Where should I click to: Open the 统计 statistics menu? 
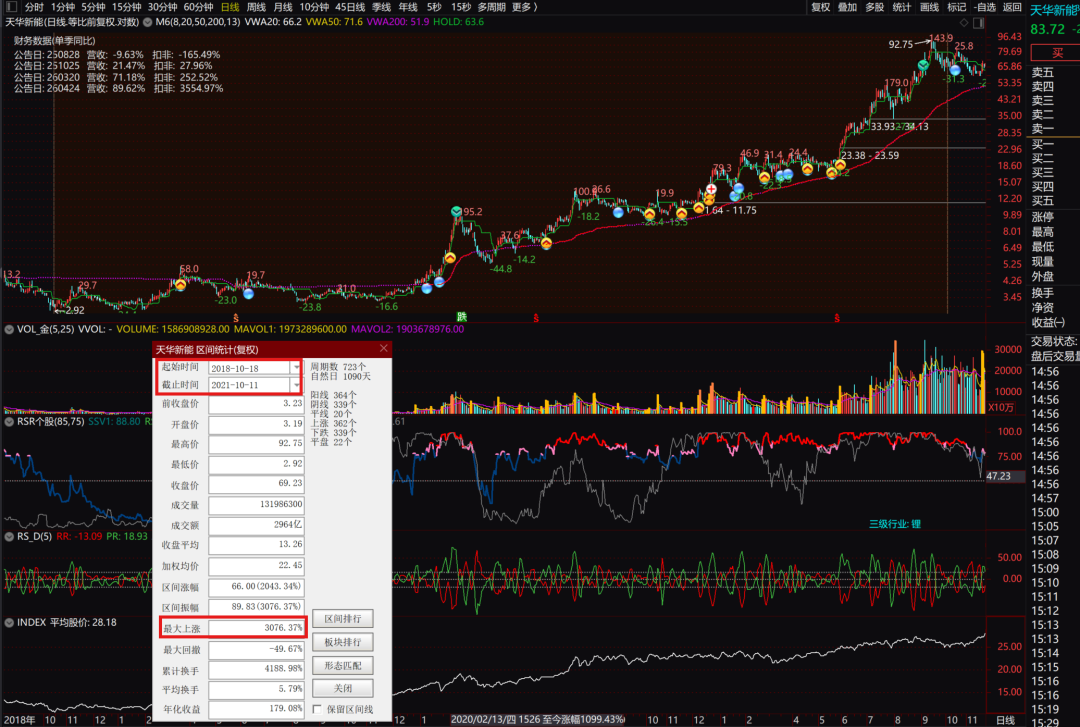coord(902,7)
